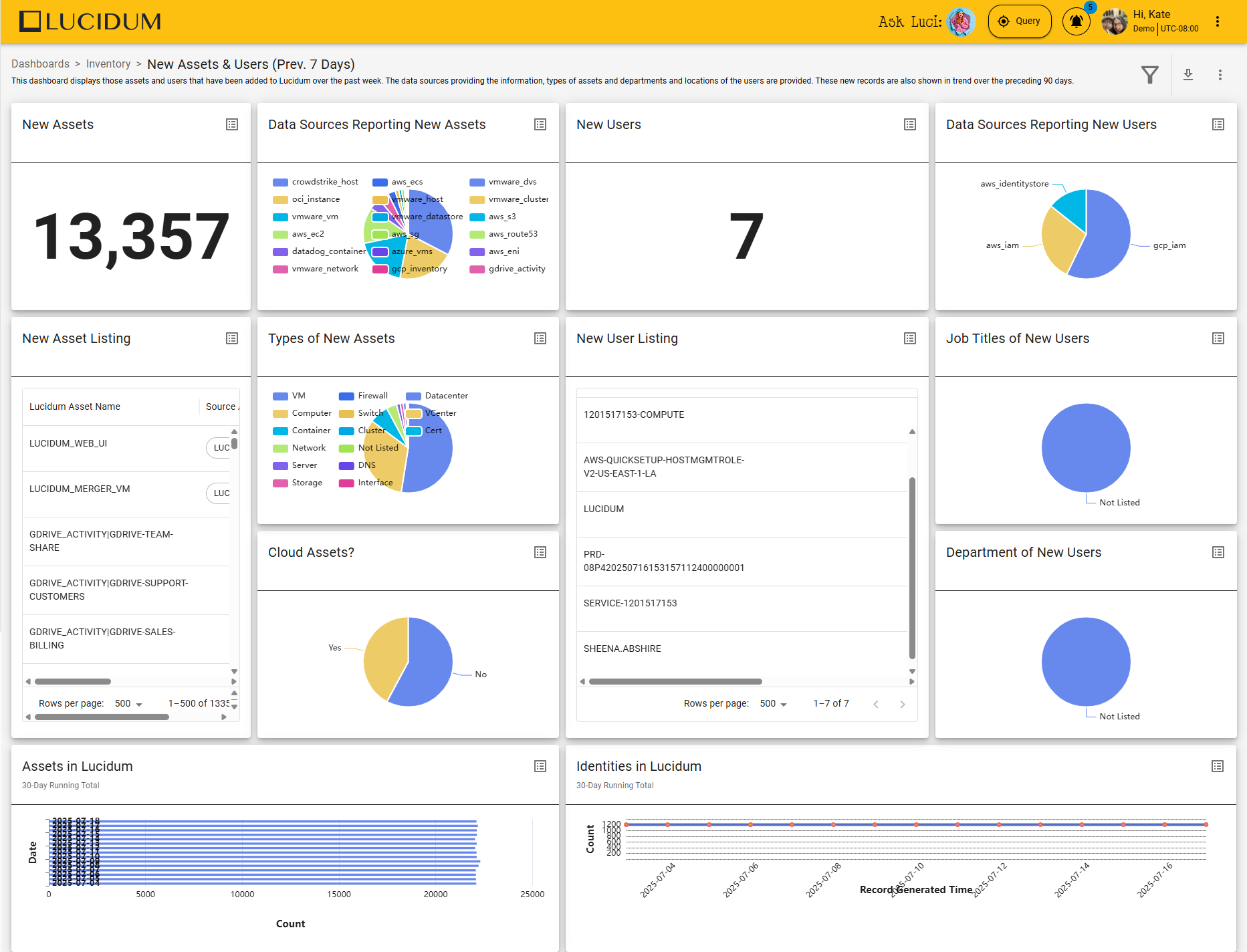Screen dimensions: 1247x952
Task: Open table icon for Types of New Assets
Action: [540, 338]
